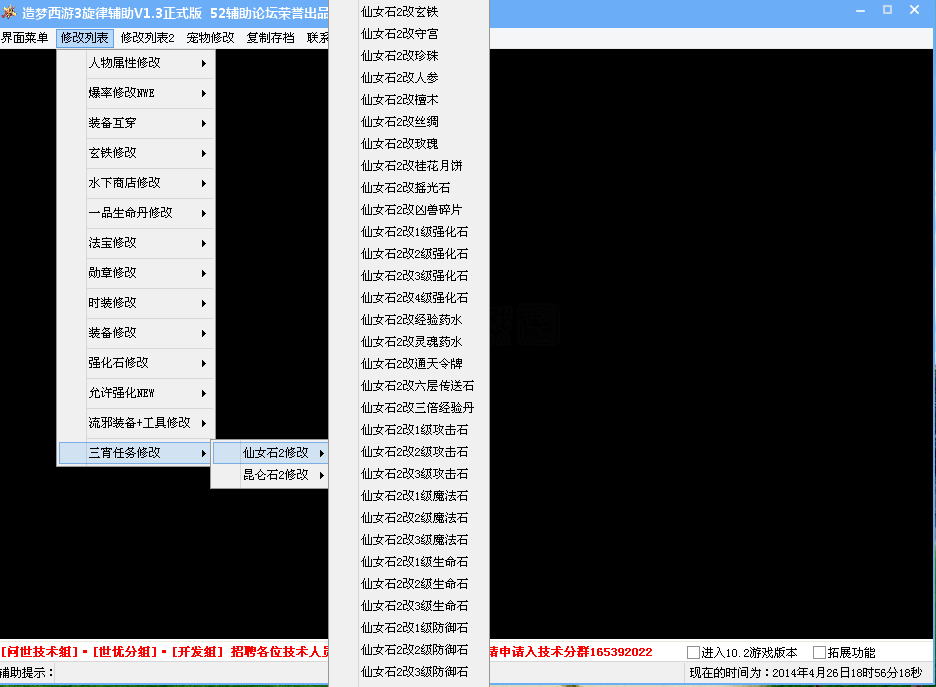936x687 pixels.
Task: Click the 辅助提示 status label
Action: [x=27, y=673]
